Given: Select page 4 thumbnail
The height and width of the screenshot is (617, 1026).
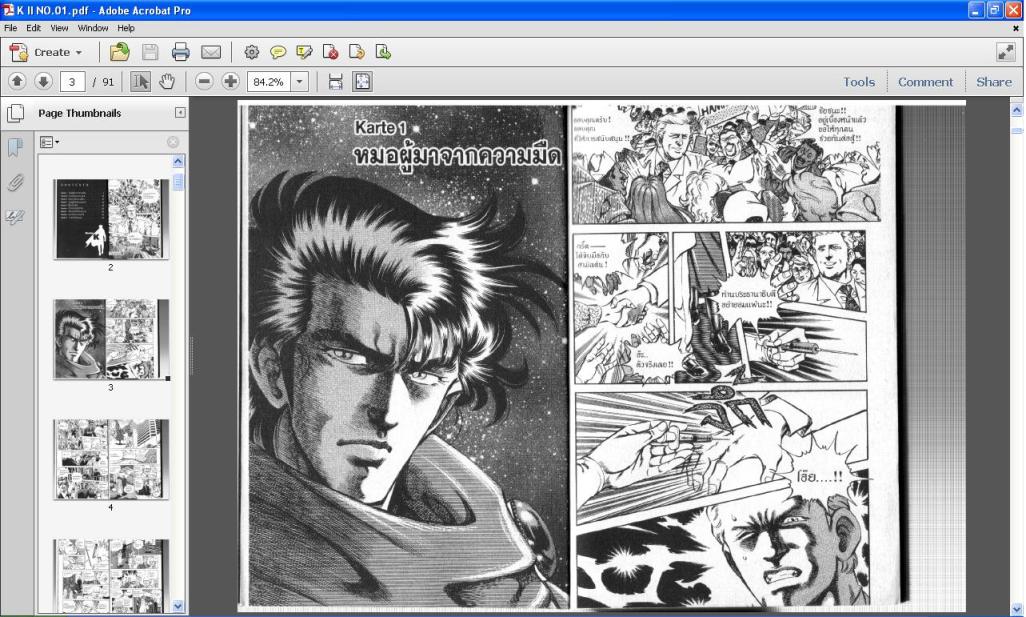Looking at the screenshot, I should (111, 459).
